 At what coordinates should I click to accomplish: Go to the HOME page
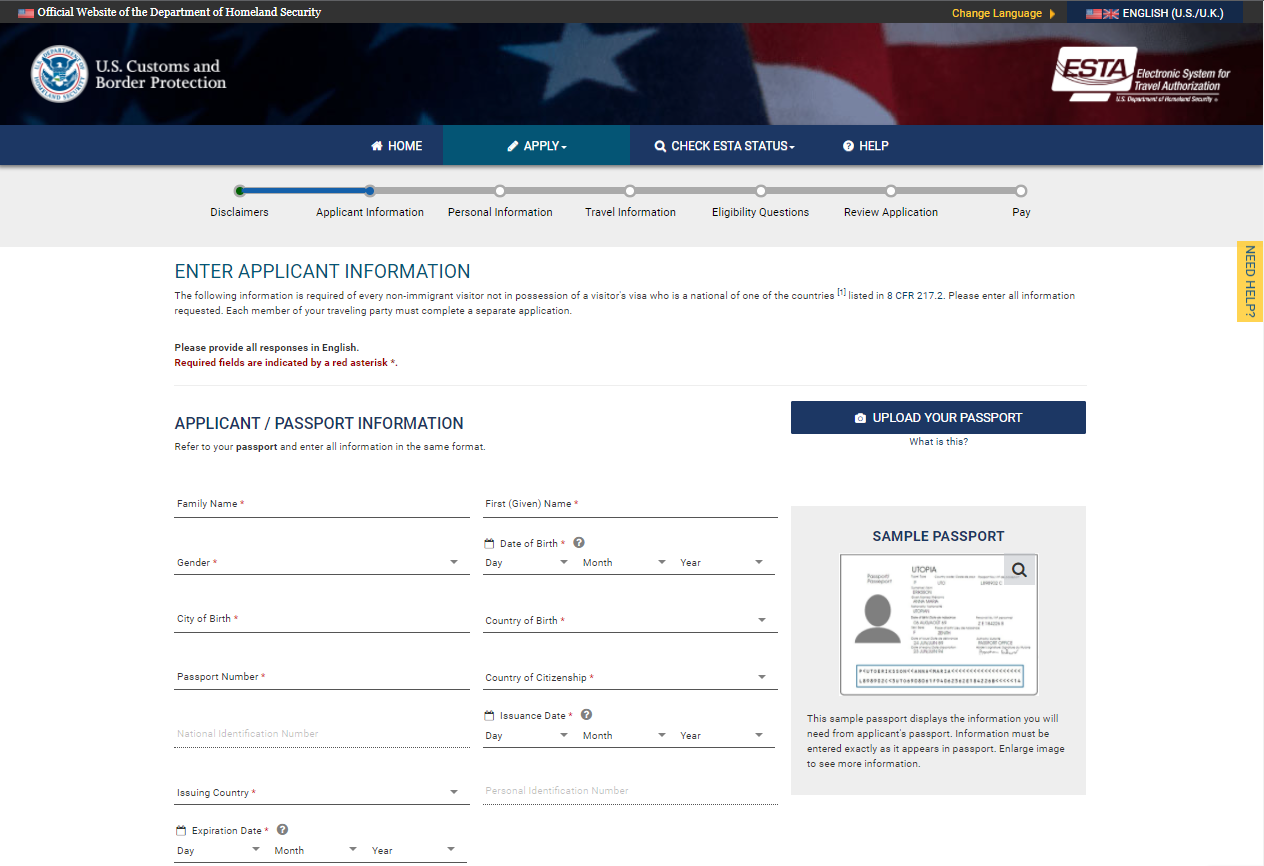[396, 146]
